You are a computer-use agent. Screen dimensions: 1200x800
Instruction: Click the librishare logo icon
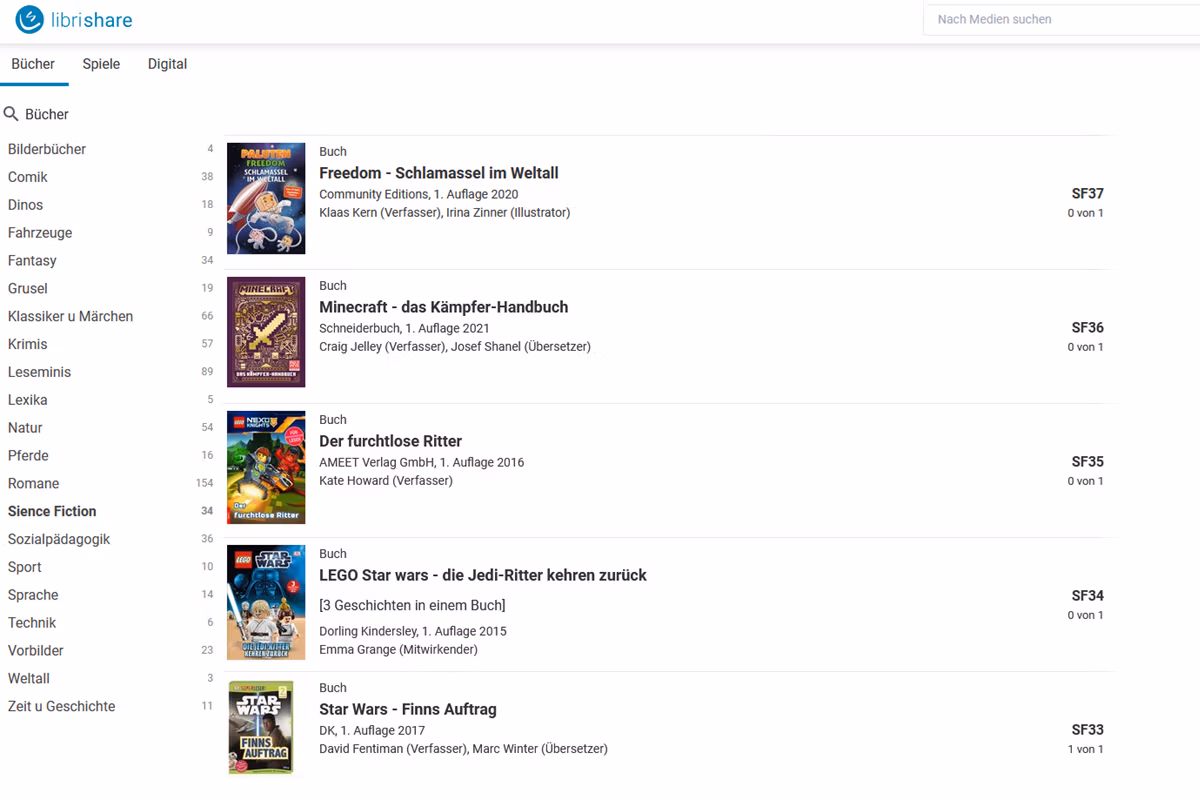[x=30, y=20]
